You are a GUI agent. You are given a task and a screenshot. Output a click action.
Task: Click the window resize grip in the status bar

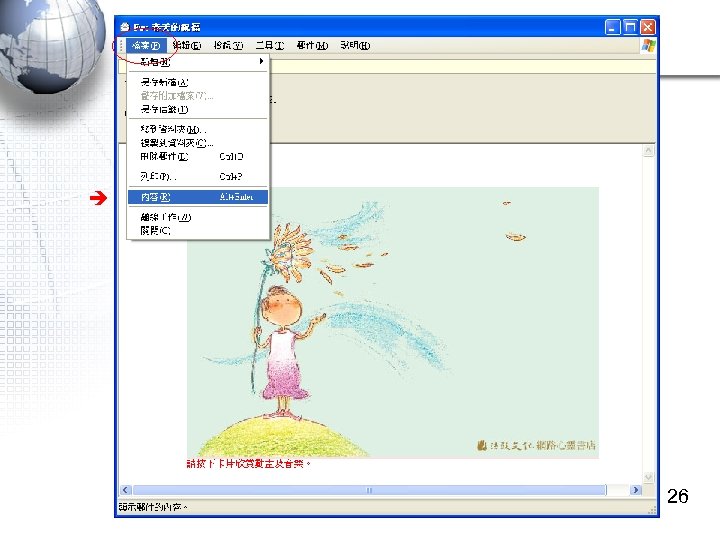coord(652,509)
